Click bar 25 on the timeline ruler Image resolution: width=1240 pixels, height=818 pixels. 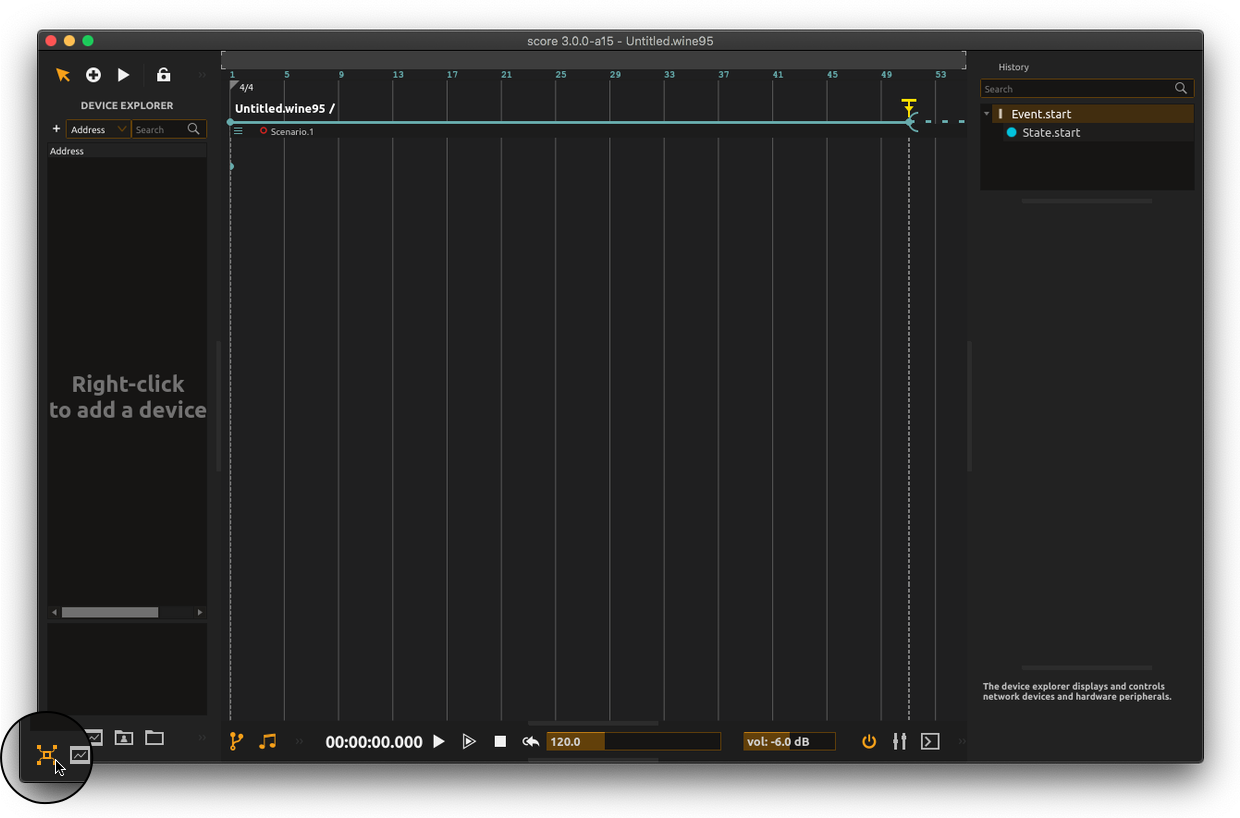pyautogui.click(x=561, y=75)
